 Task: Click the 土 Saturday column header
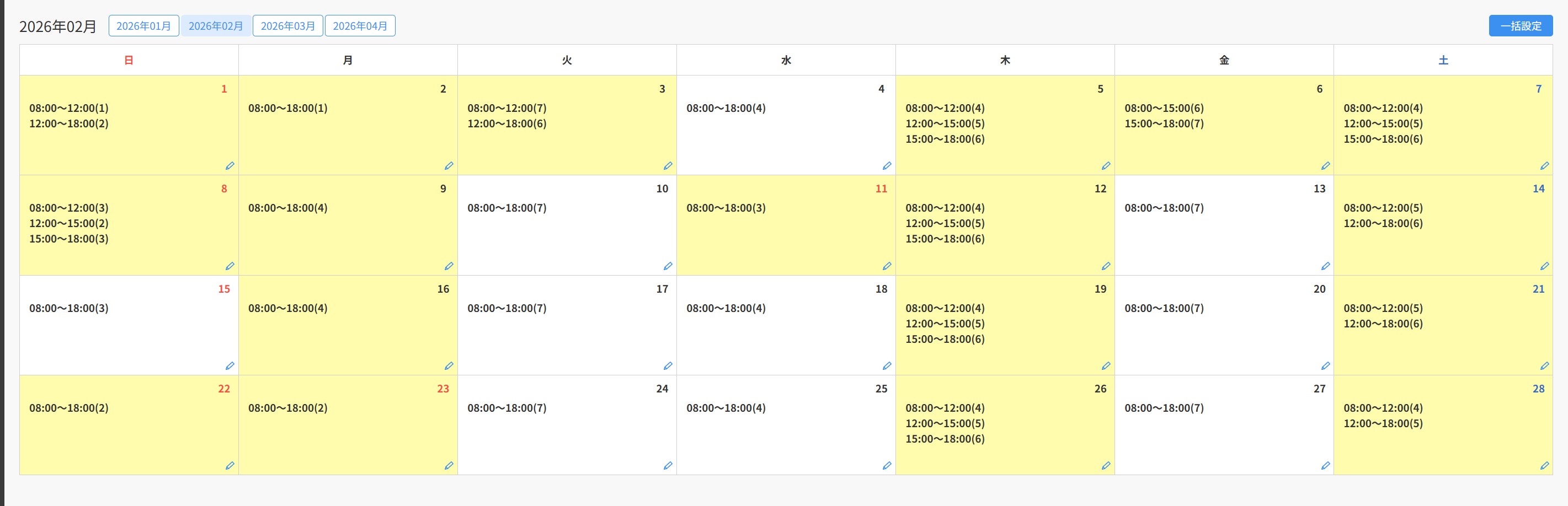[x=1443, y=60]
